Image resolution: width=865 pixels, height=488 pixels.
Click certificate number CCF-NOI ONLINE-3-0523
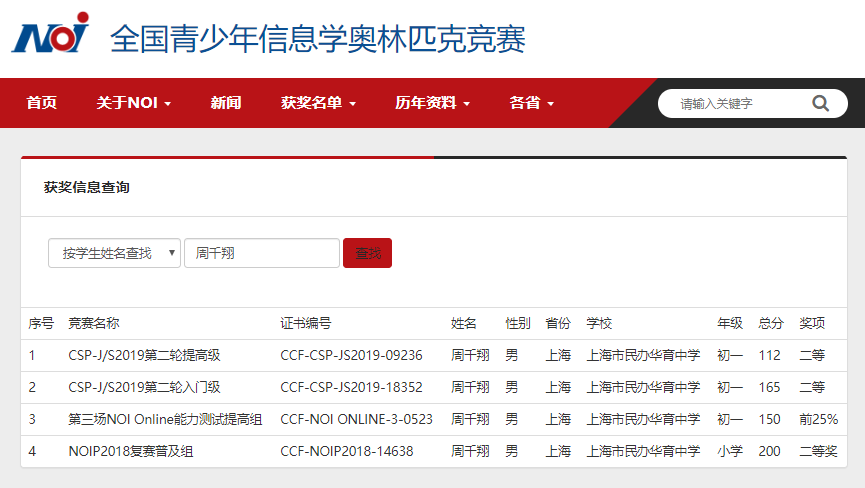click(x=356, y=419)
